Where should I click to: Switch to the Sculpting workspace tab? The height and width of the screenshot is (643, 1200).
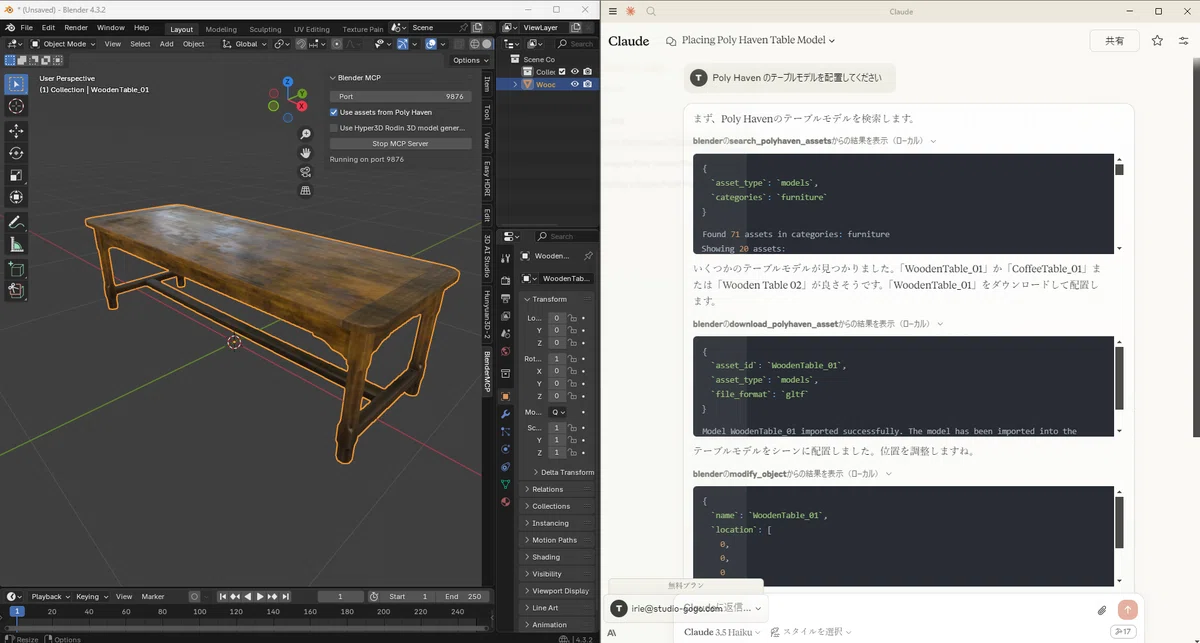pyautogui.click(x=265, y=29)
